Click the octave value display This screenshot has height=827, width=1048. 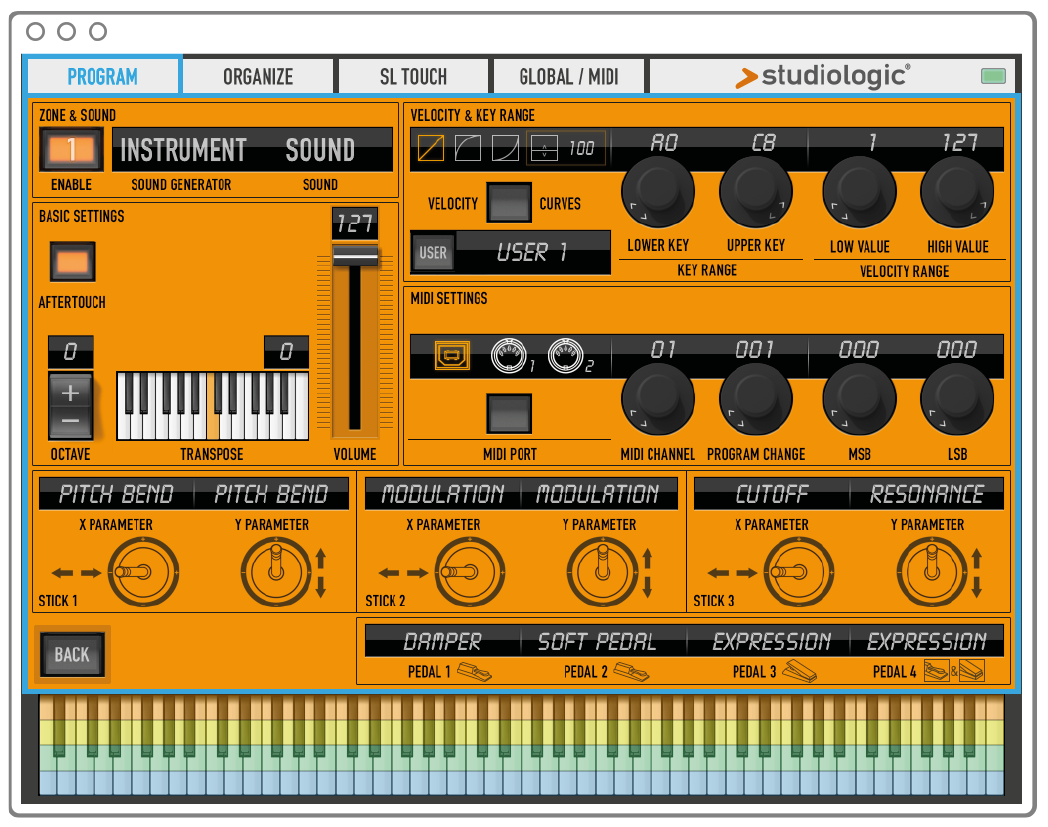(x=70, y=352)
